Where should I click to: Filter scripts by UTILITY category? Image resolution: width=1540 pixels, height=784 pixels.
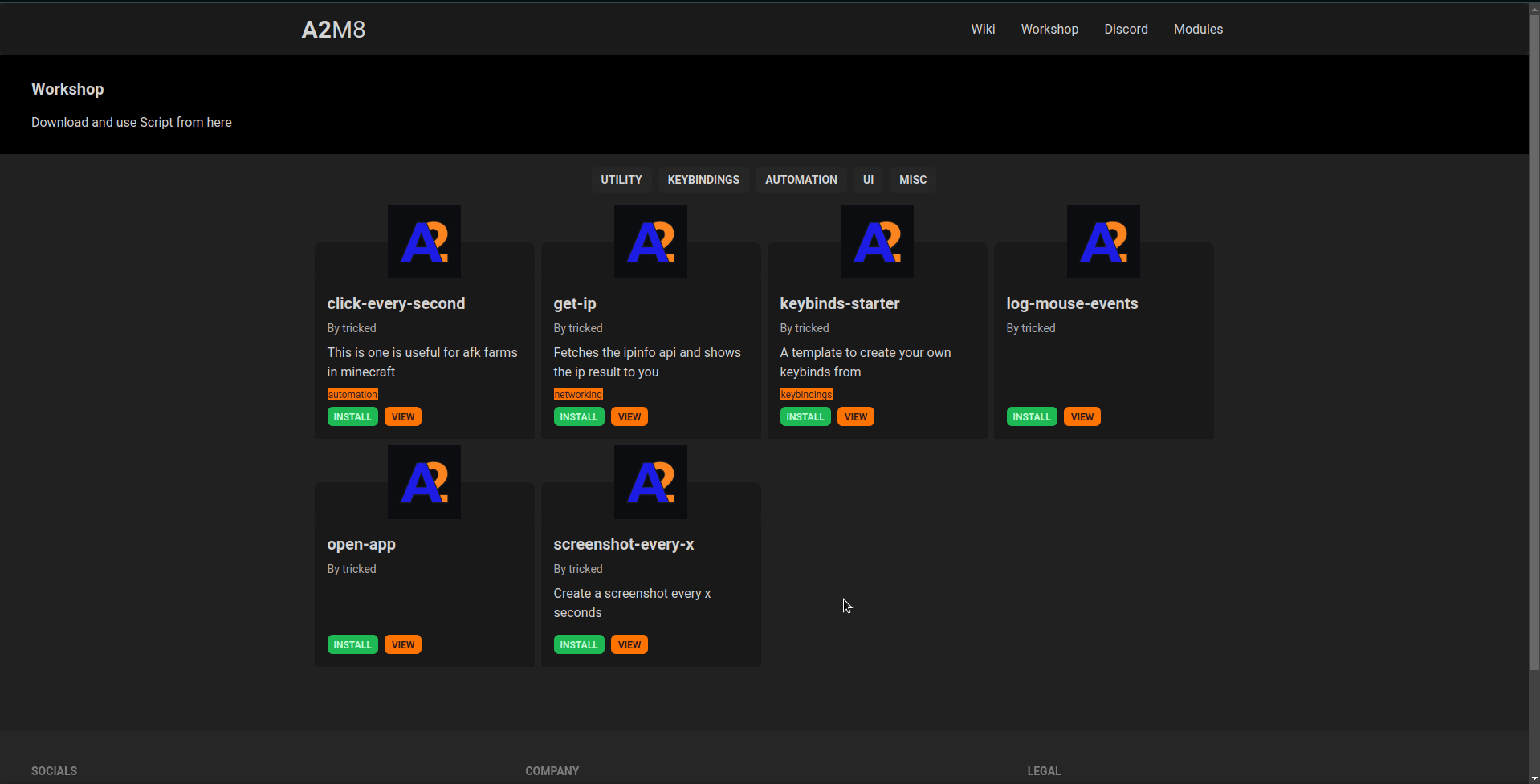tap(621, 180)
